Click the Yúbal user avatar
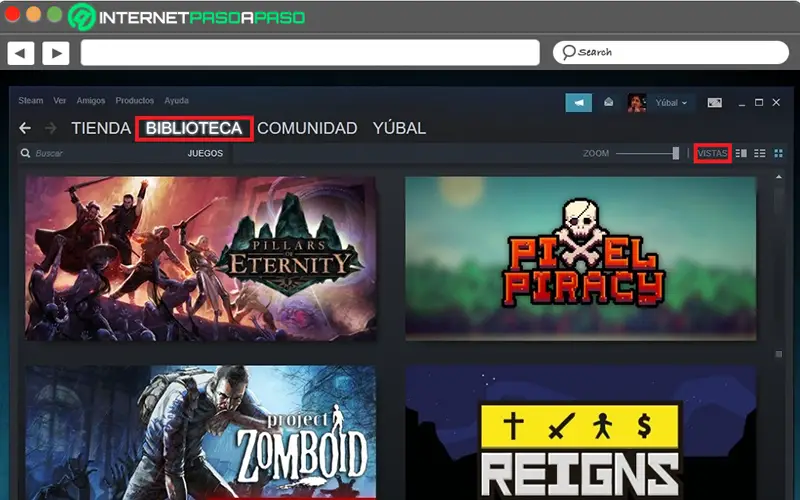Viewport: 800px width, 500px height. tap(637, 103)
